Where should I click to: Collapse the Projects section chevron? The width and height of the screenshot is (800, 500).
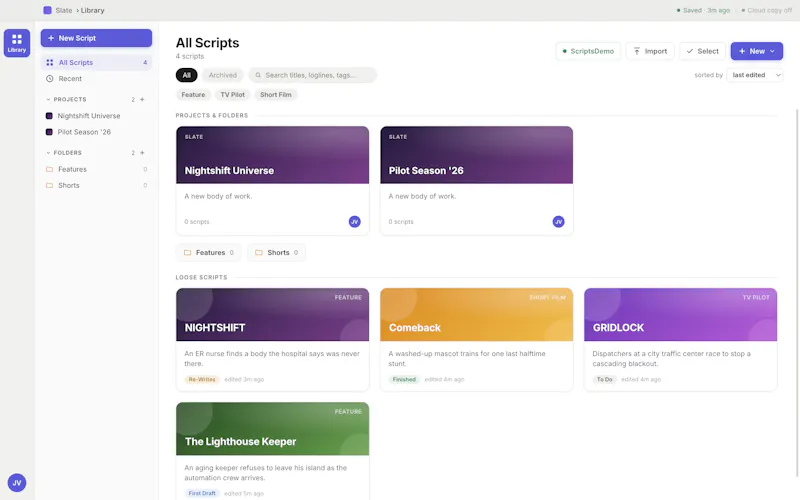(48, 99)
